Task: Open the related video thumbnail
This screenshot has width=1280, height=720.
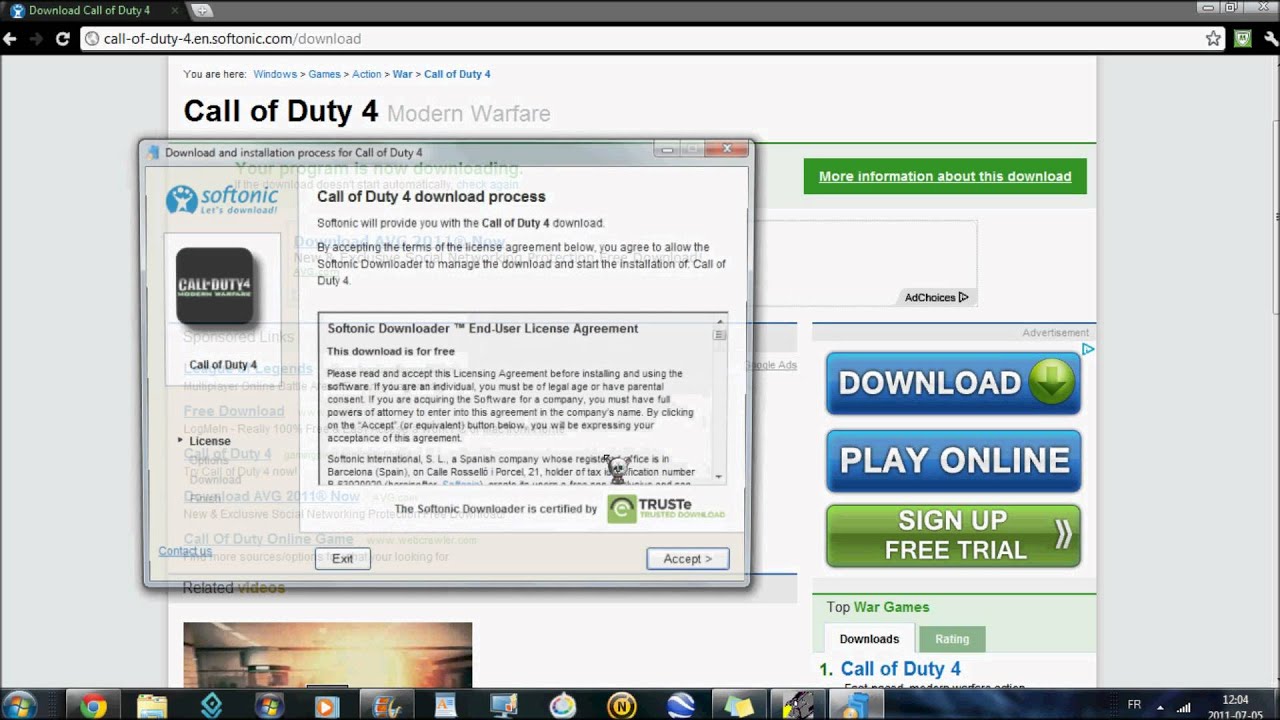Action: tap(327, 655)
